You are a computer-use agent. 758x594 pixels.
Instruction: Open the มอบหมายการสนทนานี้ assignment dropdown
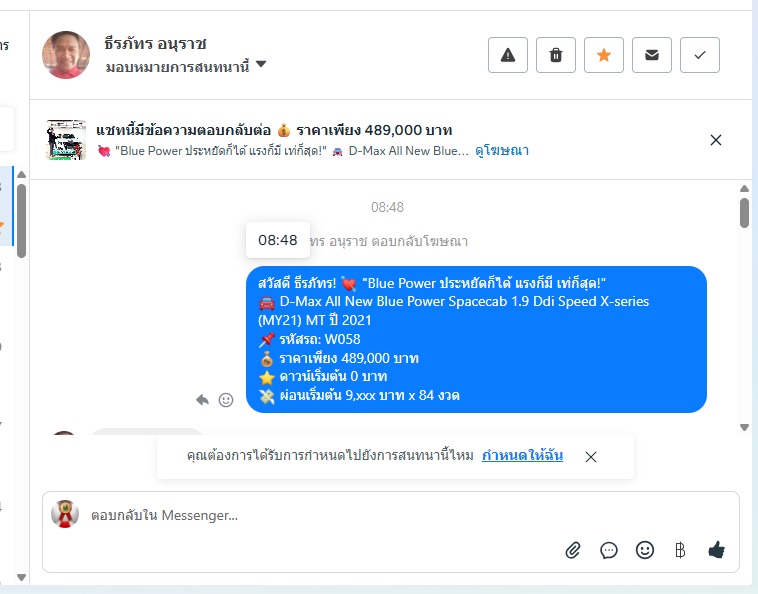pos(186,66)
